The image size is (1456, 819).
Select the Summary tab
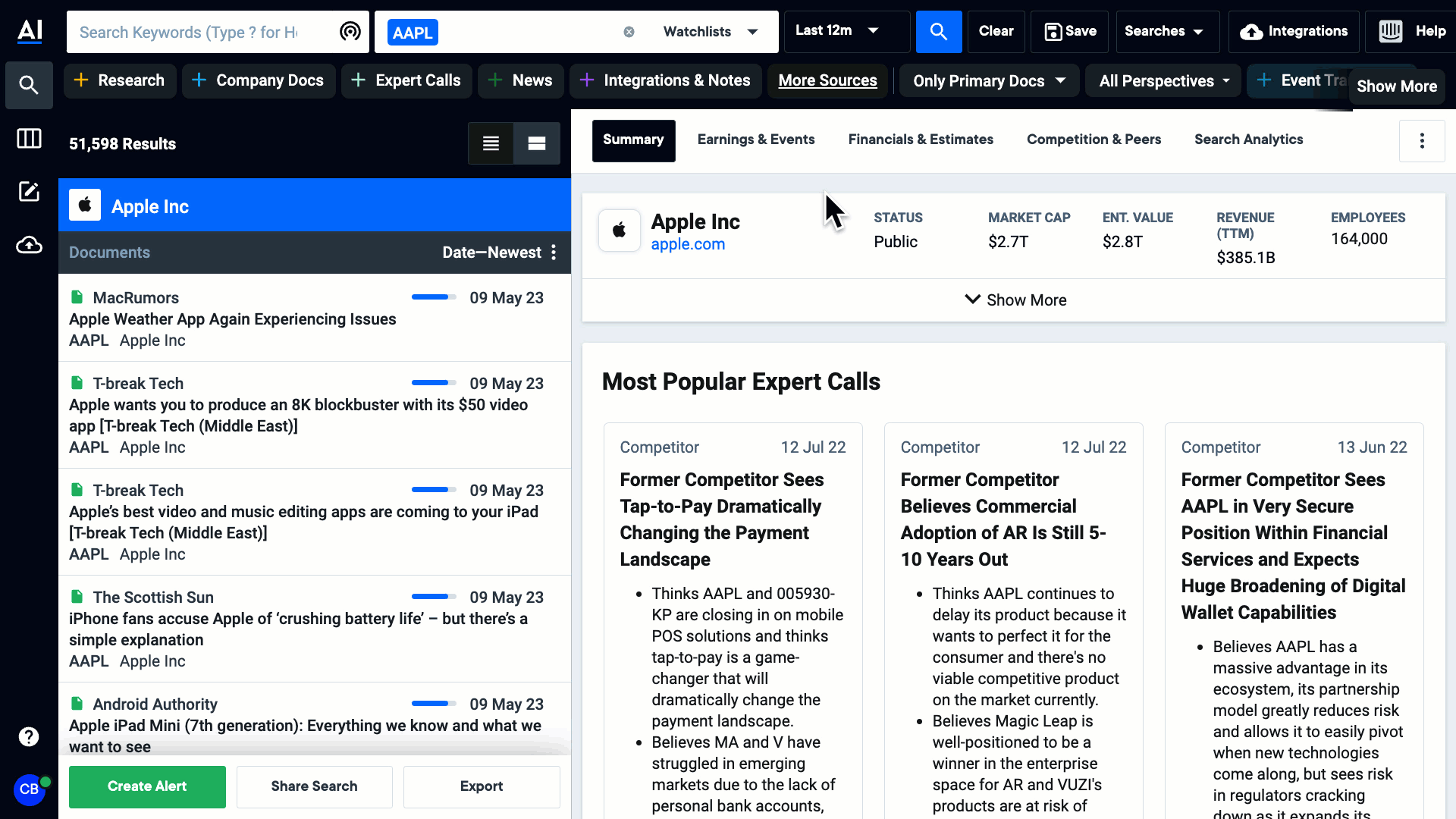point(633,140)
